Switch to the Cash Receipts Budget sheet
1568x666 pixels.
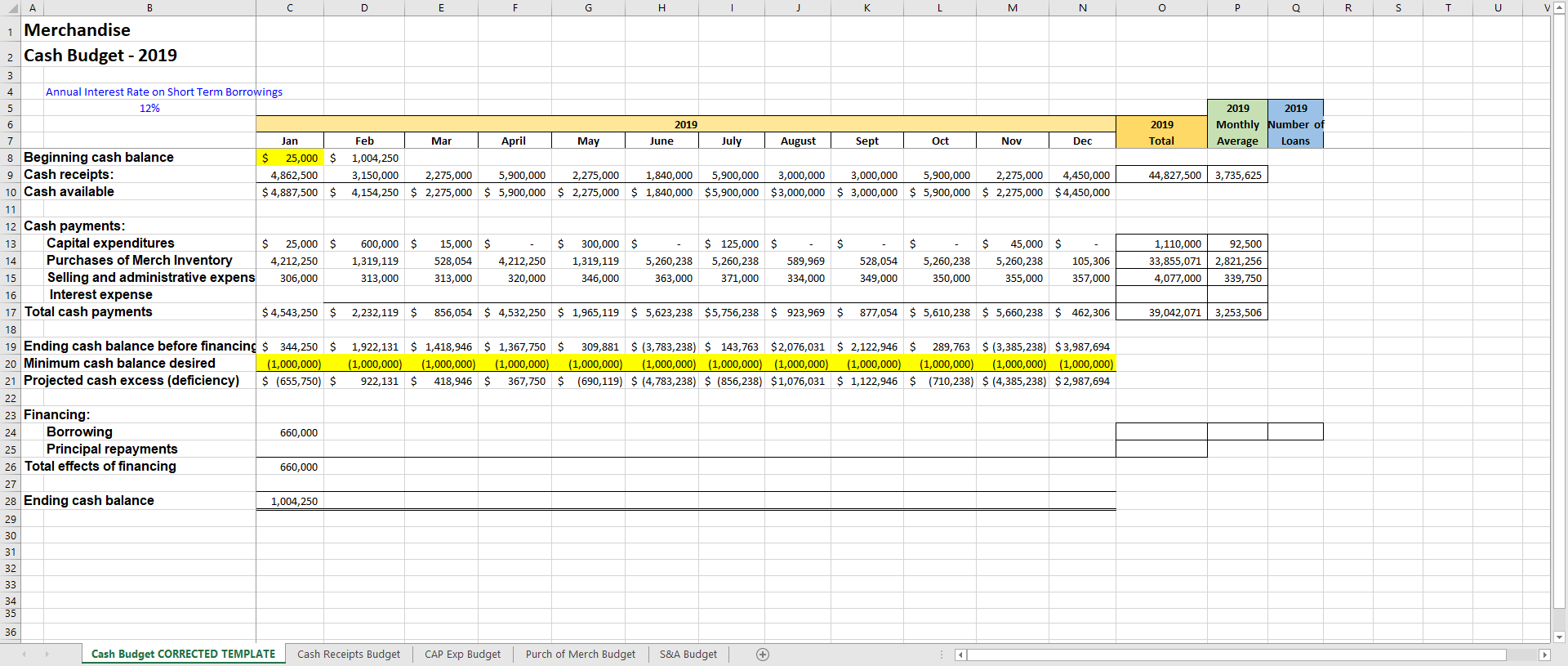pos(349,654)
